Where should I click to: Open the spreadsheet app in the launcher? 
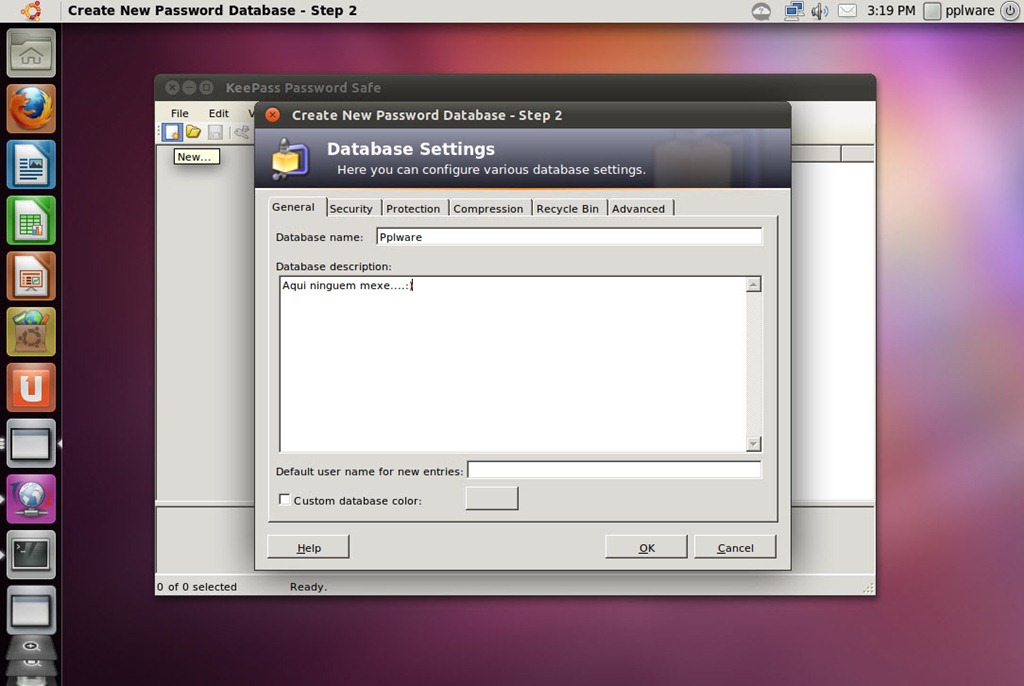pos(31,220)
